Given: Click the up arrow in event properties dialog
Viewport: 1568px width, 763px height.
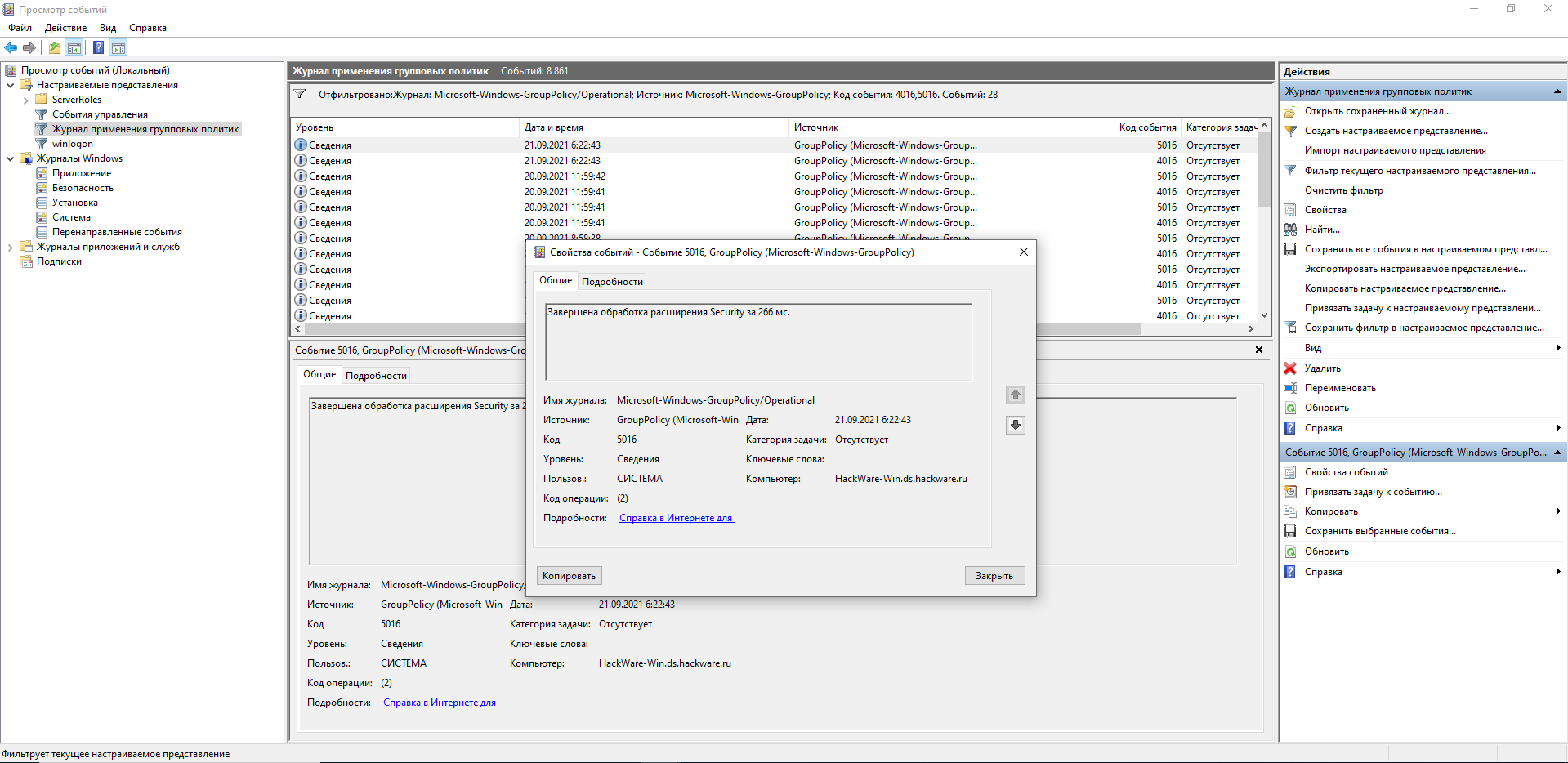Looking at the screenshot, I should (x=1015, y=395).
